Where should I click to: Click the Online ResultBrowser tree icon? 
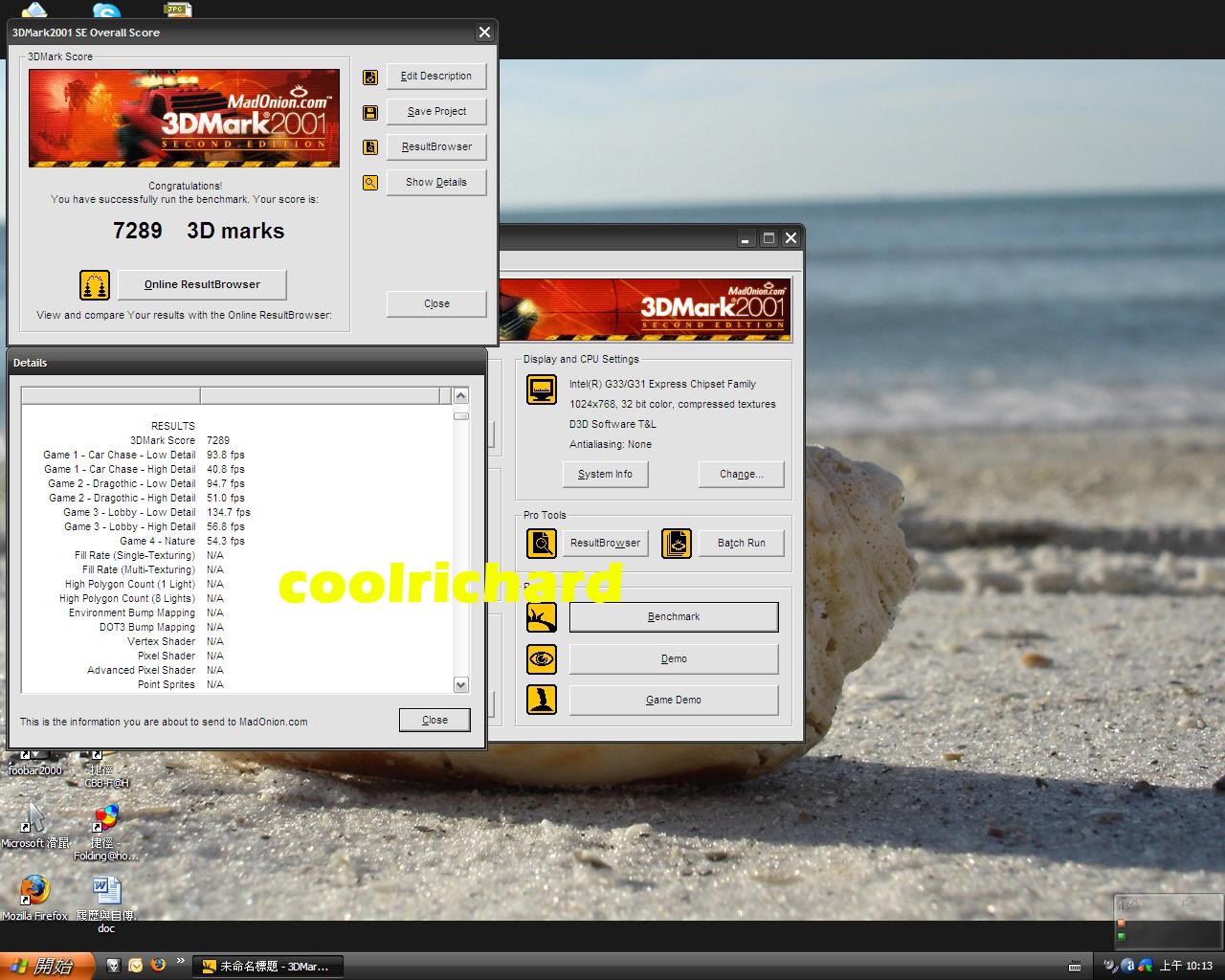[x=95, y=285]
